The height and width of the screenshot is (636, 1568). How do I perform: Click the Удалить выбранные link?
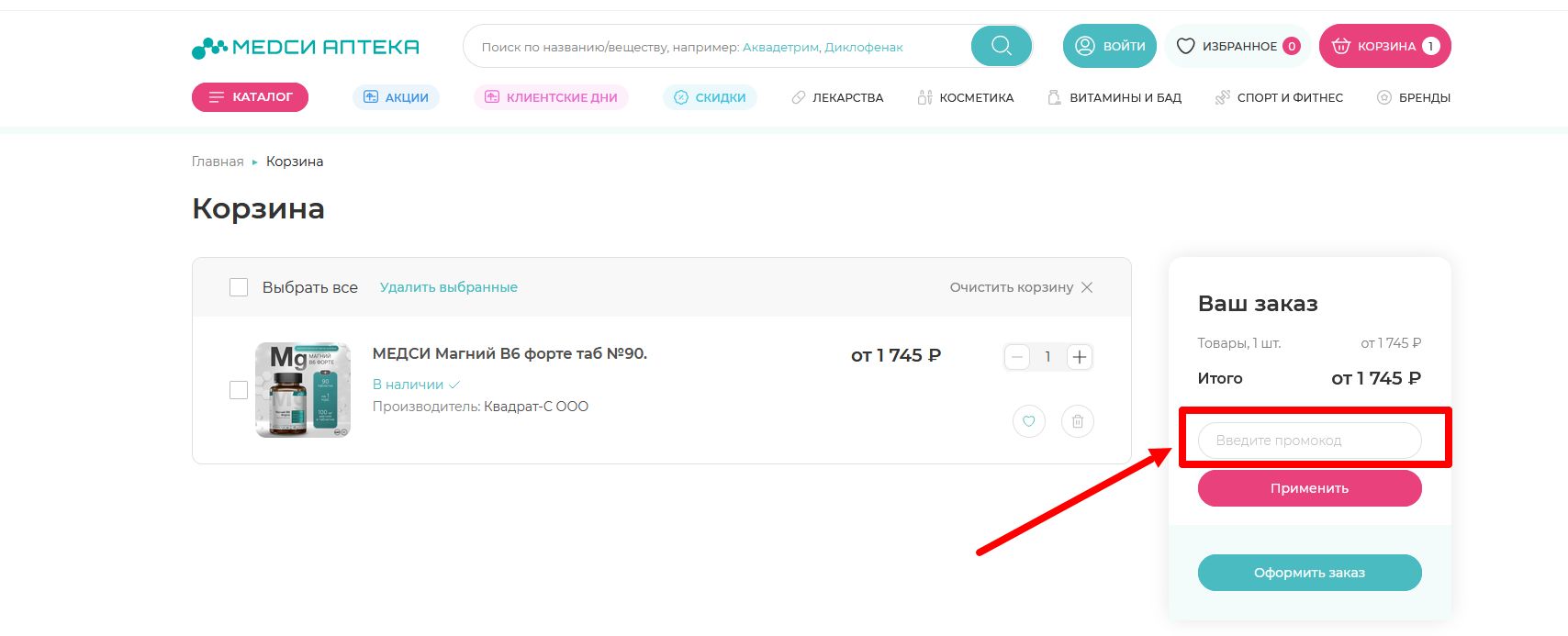pyautogui.click(x=448, y=287)
